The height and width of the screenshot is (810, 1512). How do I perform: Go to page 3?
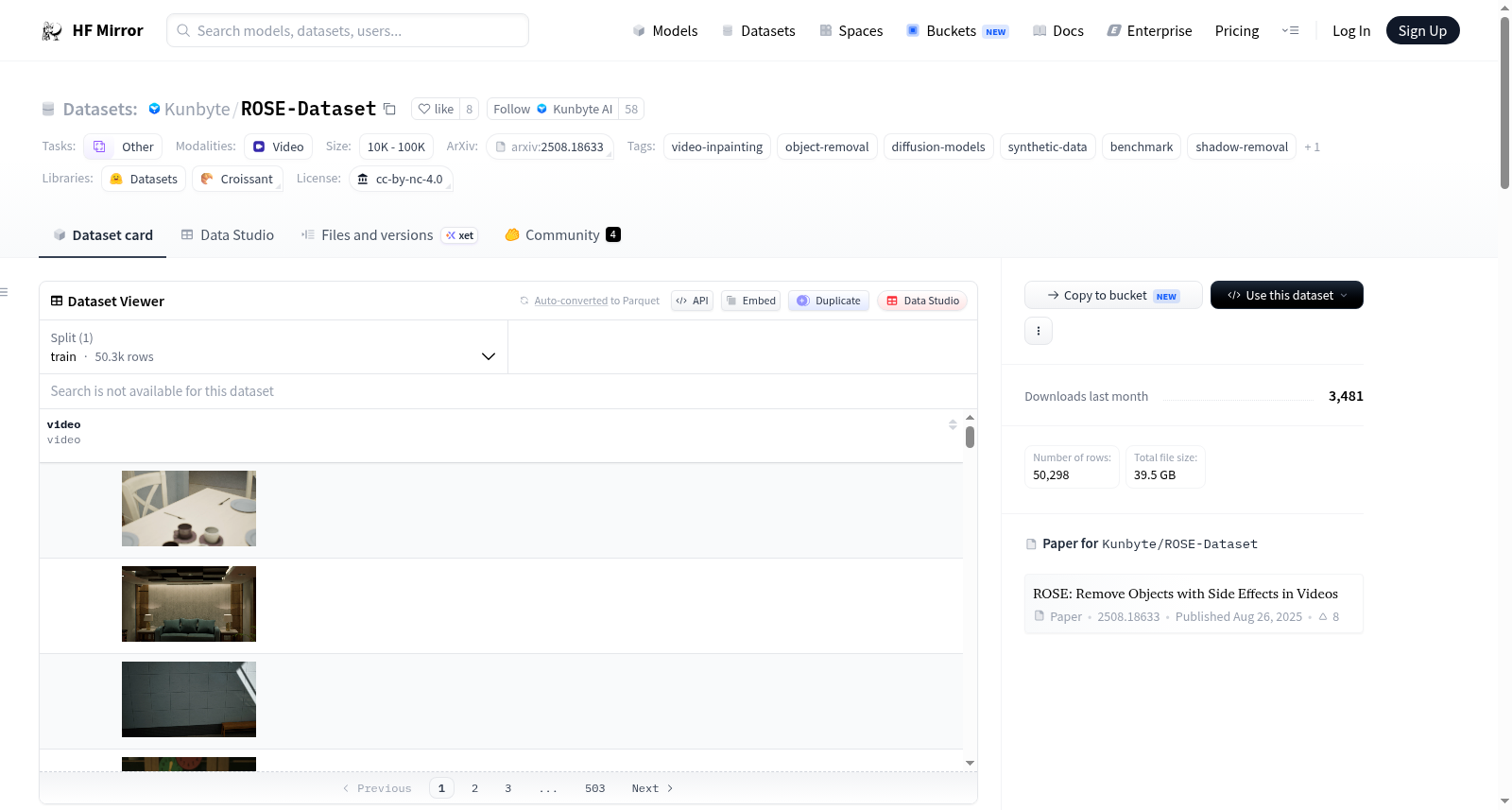pos(507,788)
